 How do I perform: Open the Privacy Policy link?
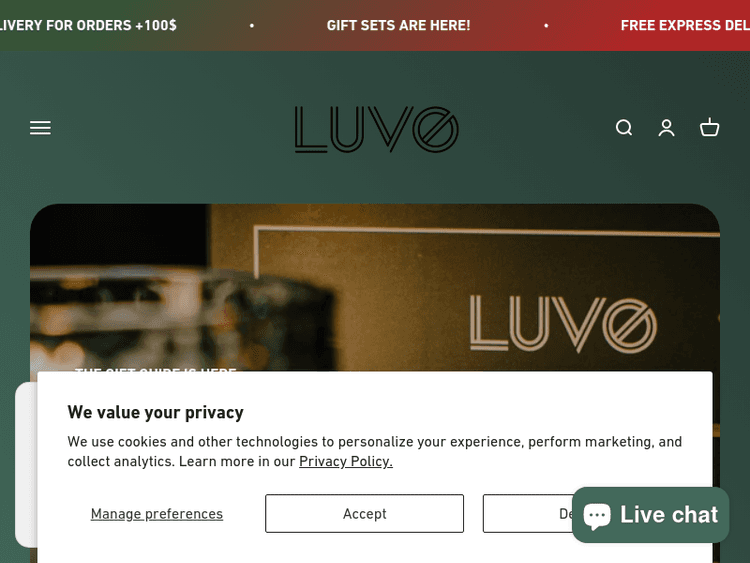346,462
